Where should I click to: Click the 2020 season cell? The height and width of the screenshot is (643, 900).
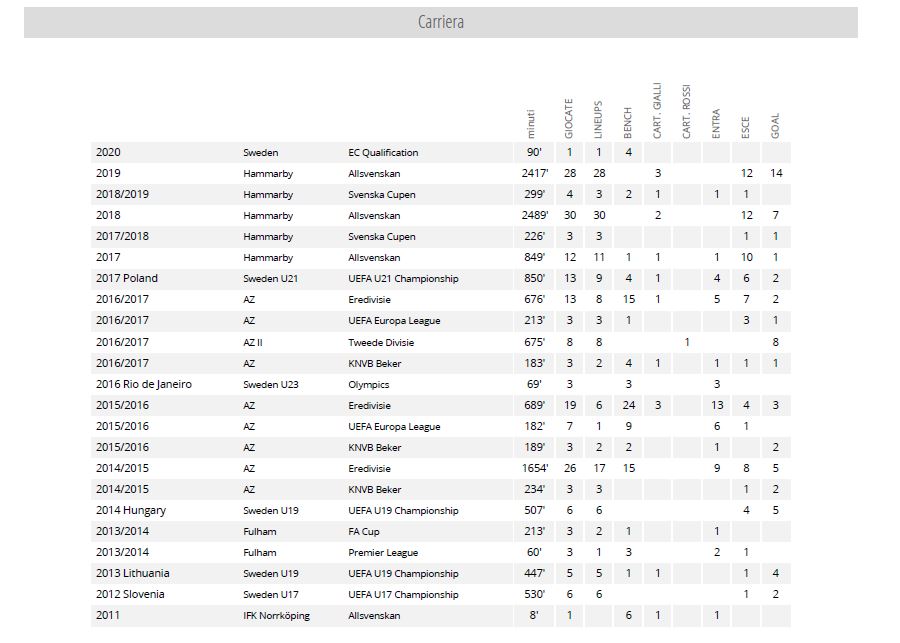108,152
